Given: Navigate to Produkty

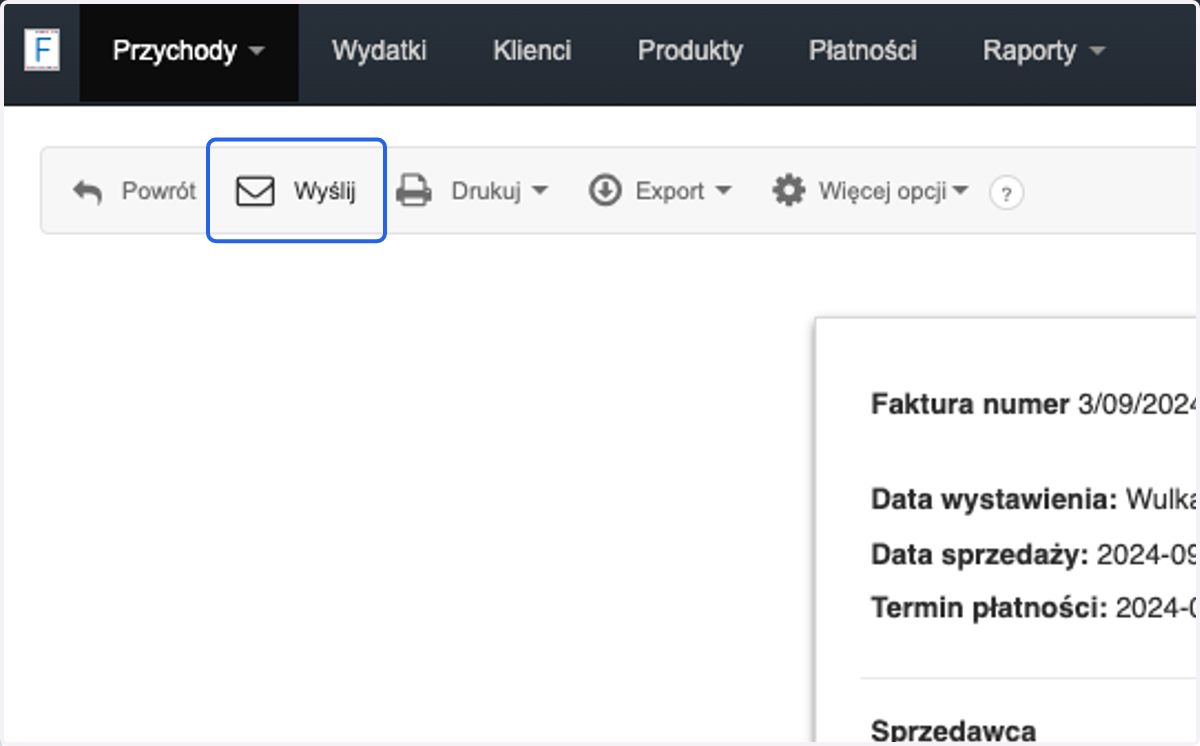Looking at the screenshot, I should [690, 51].
